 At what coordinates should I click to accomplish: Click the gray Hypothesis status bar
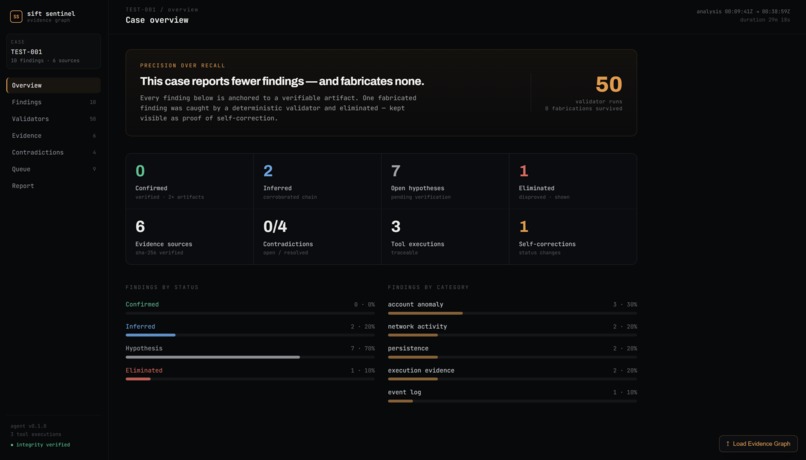212,357
